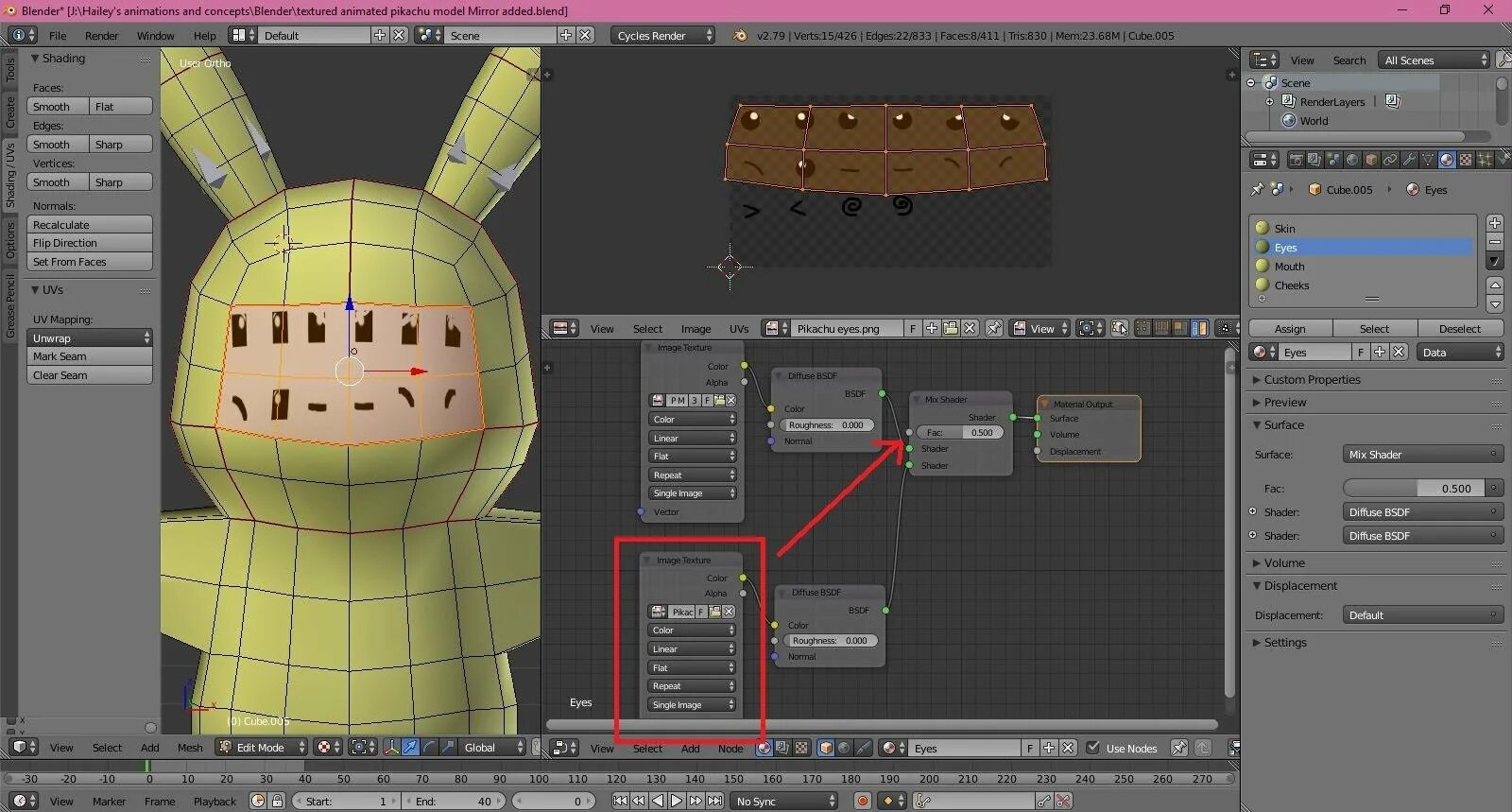This screenshot has width=1512, height=812.
Task: Open the Render properties tab camera icon
Action: point(1296,161)
